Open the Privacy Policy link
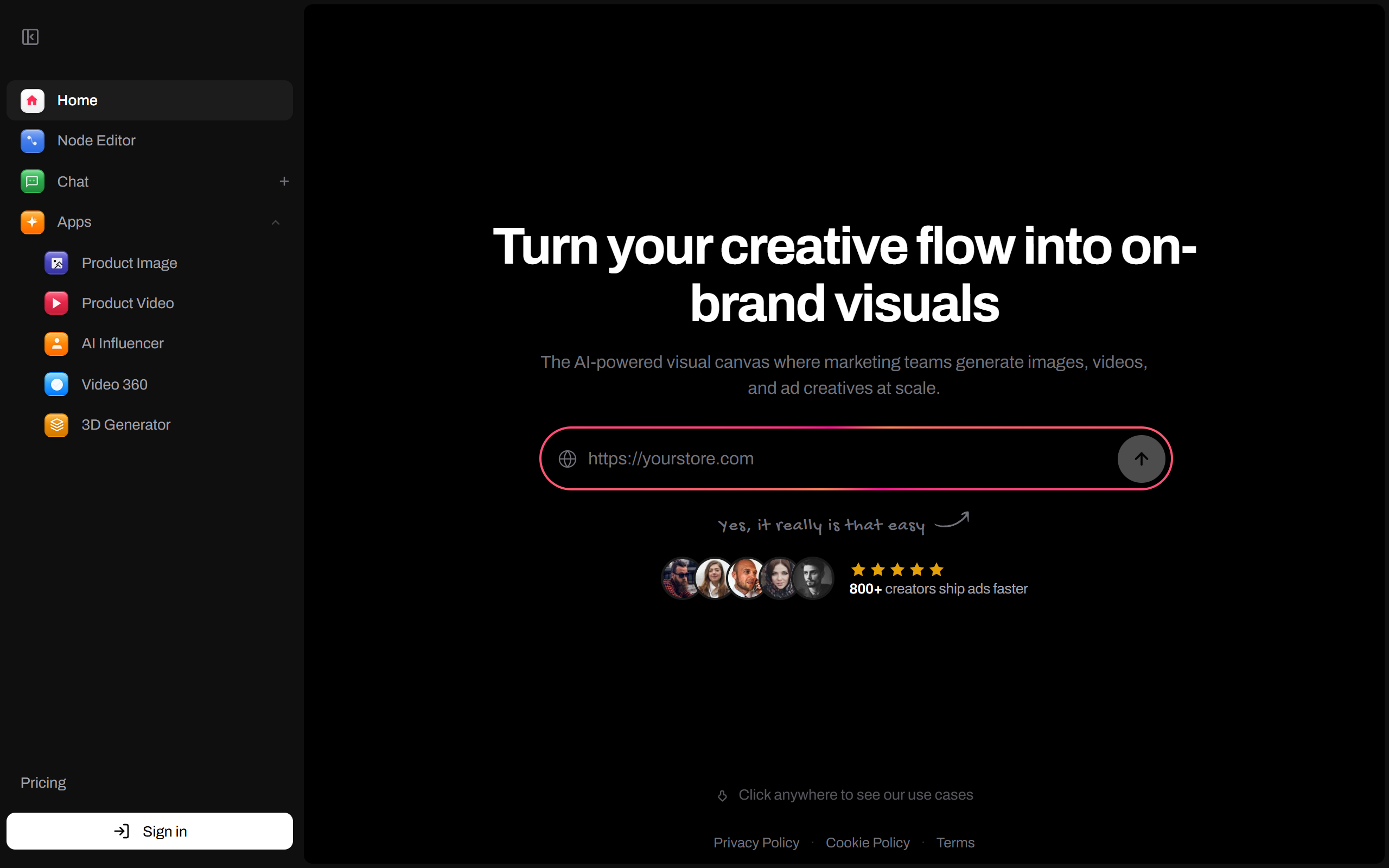This screenshot has height=868, width=1389. point(756,843)
